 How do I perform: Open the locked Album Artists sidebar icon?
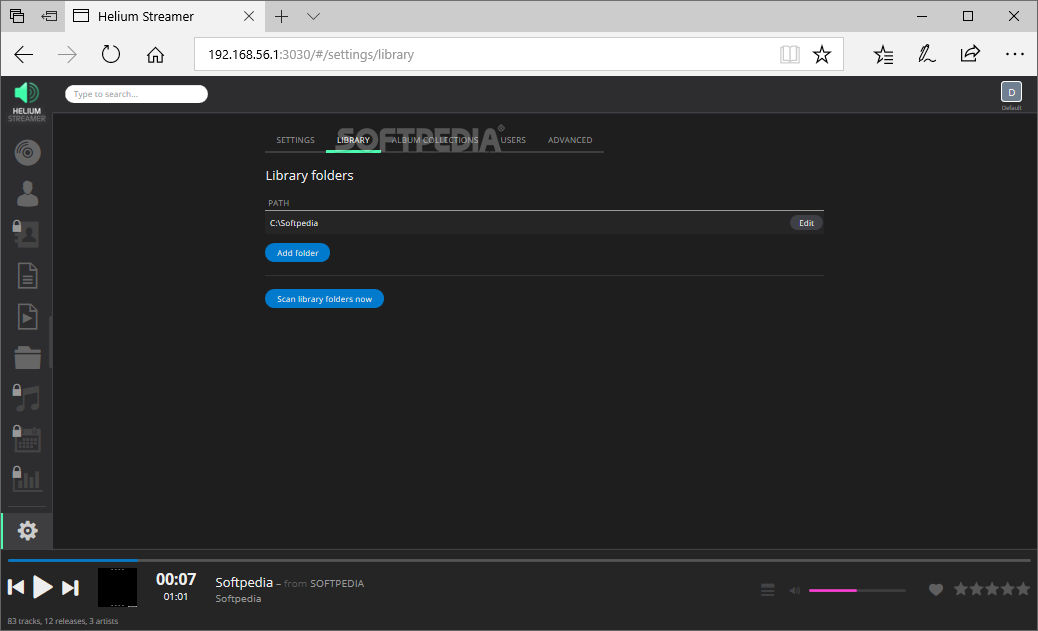(x=26, y=234)
